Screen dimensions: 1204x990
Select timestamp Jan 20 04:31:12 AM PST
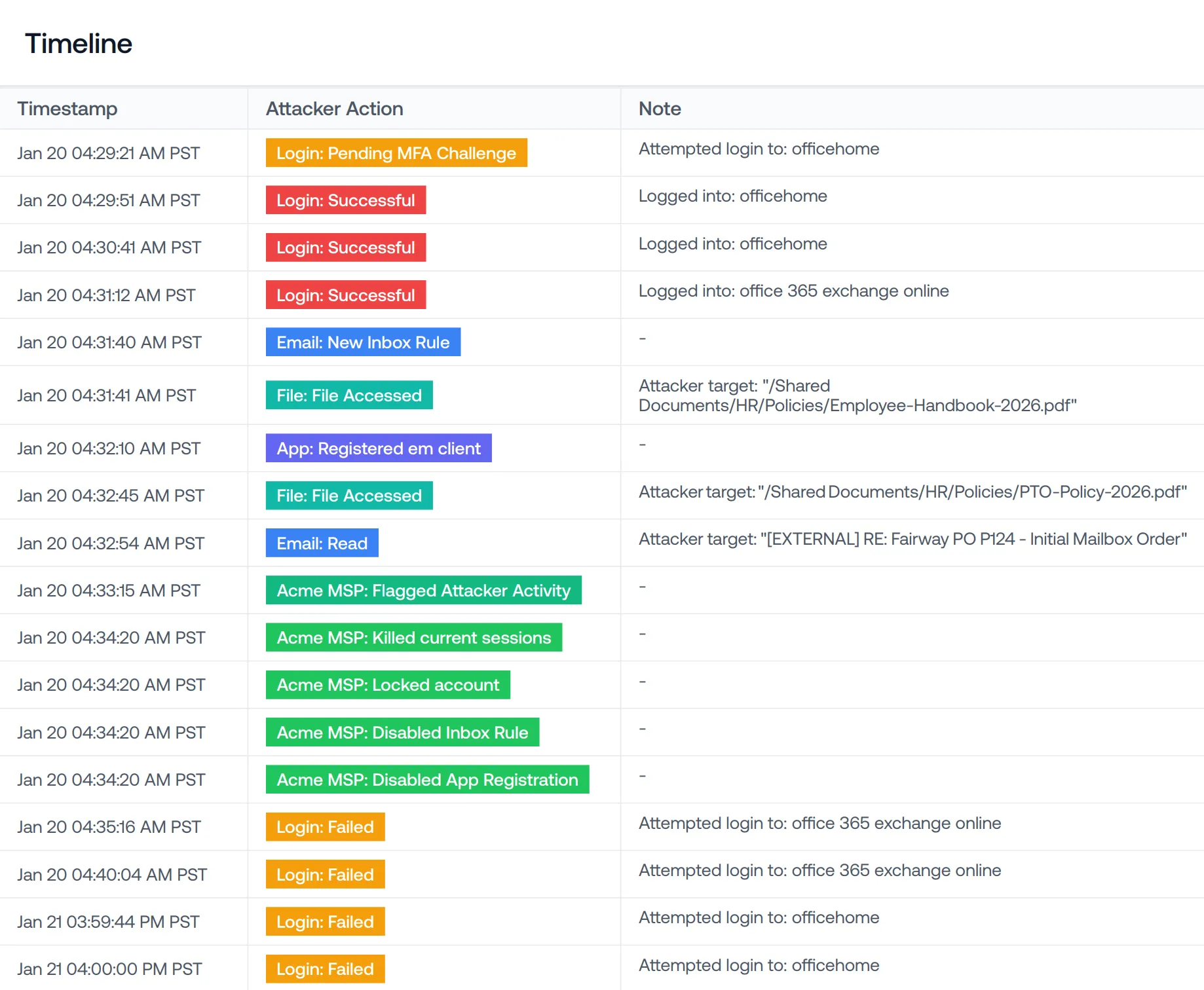pos(107,295)
